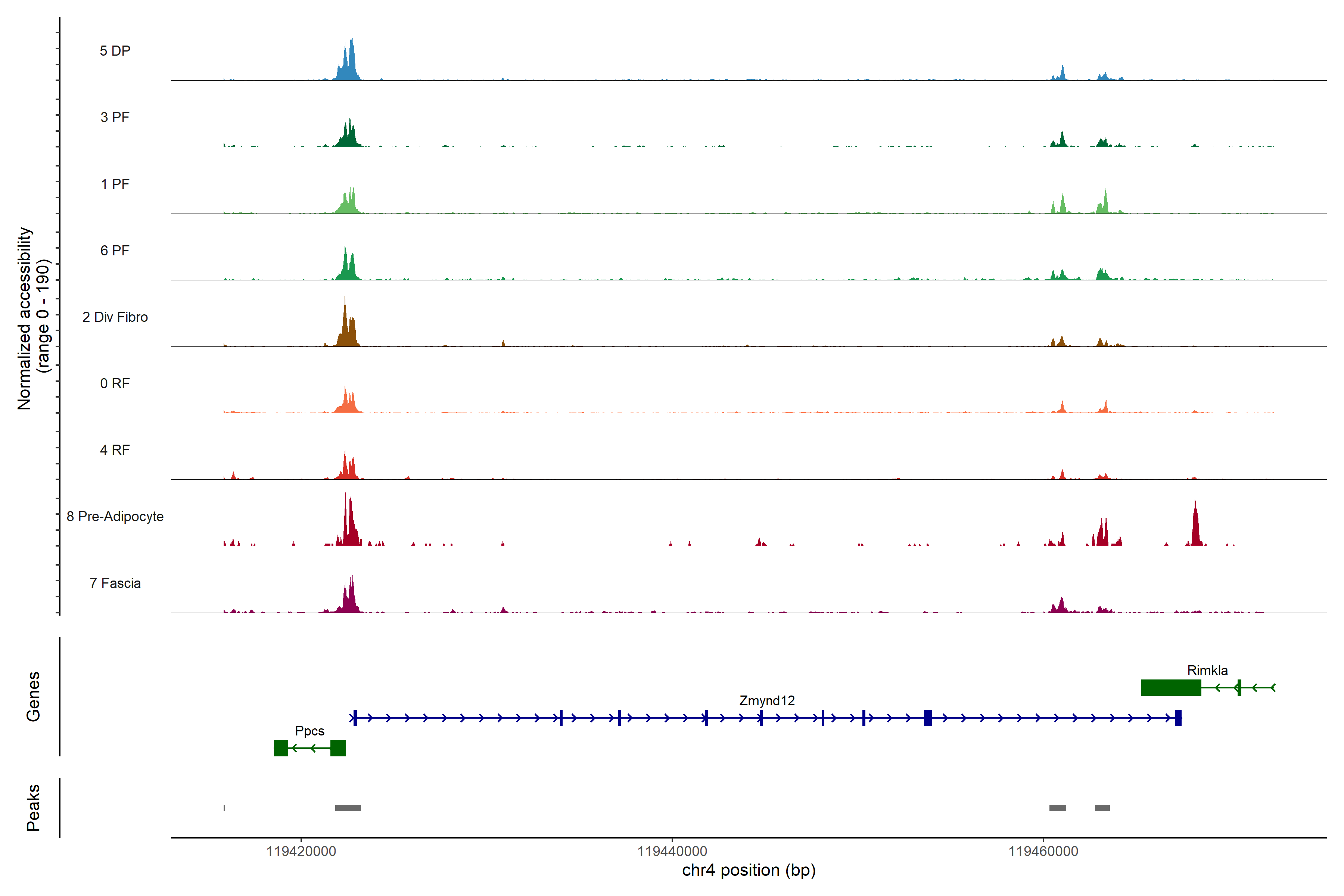Click the 2 Div Fibro track label
Screen dimensions: 1344x896
pos(115,317)
